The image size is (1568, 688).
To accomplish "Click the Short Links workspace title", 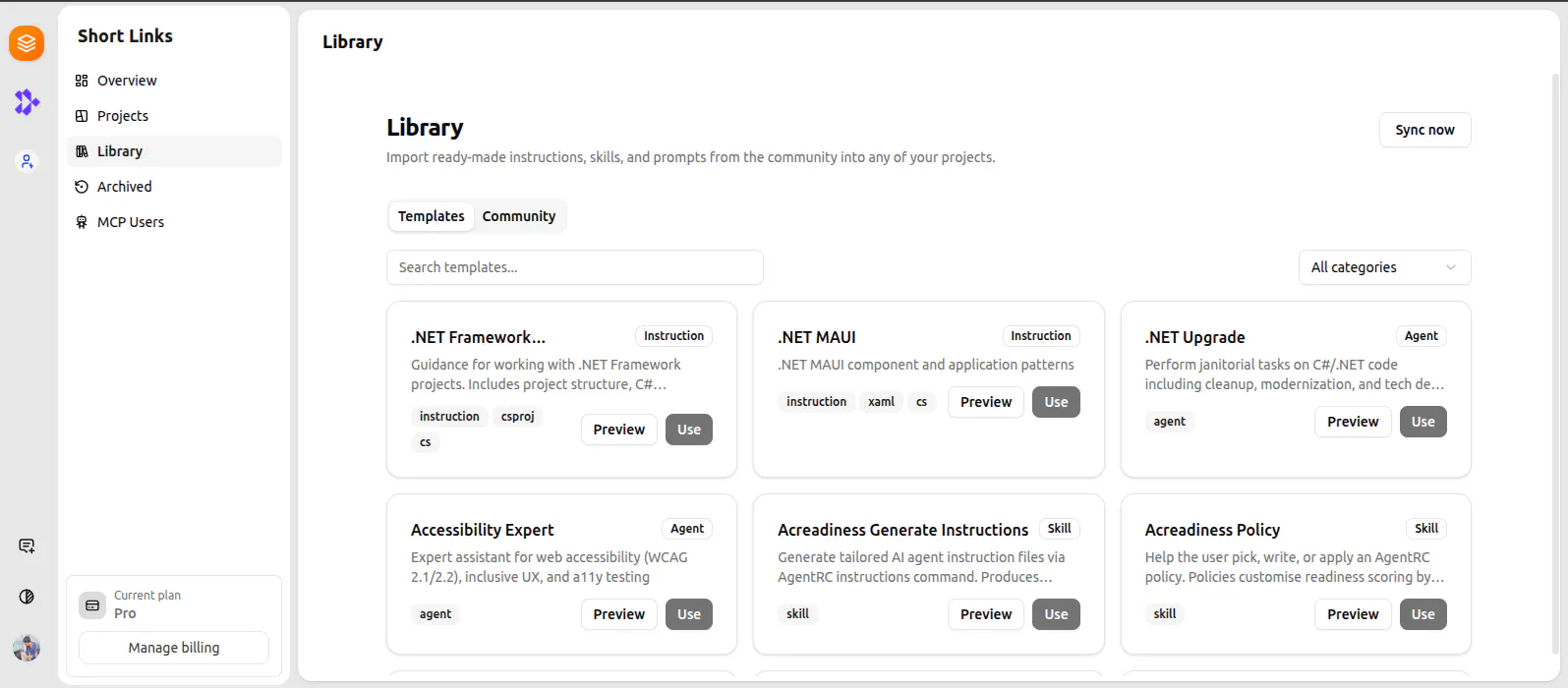I will coord(125,36).
